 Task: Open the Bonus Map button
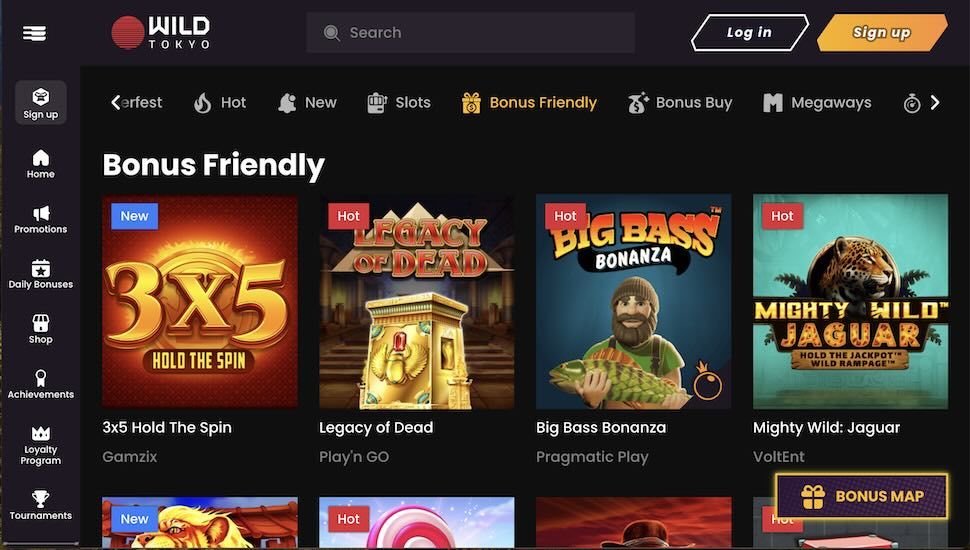point(862,496)
